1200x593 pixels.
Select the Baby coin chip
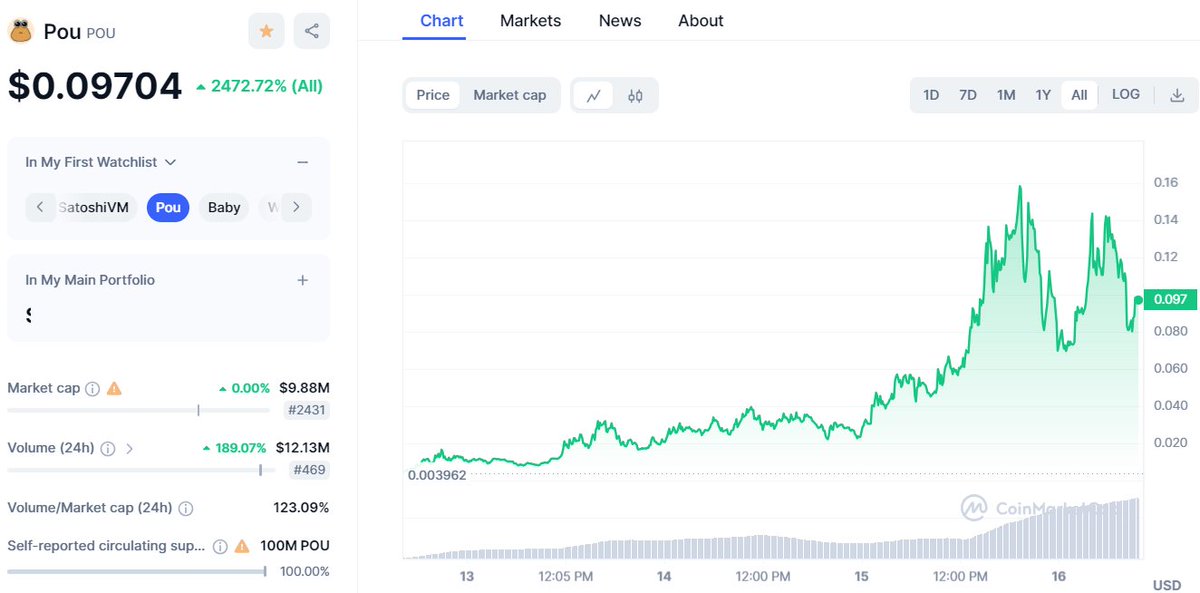point(223,207)
